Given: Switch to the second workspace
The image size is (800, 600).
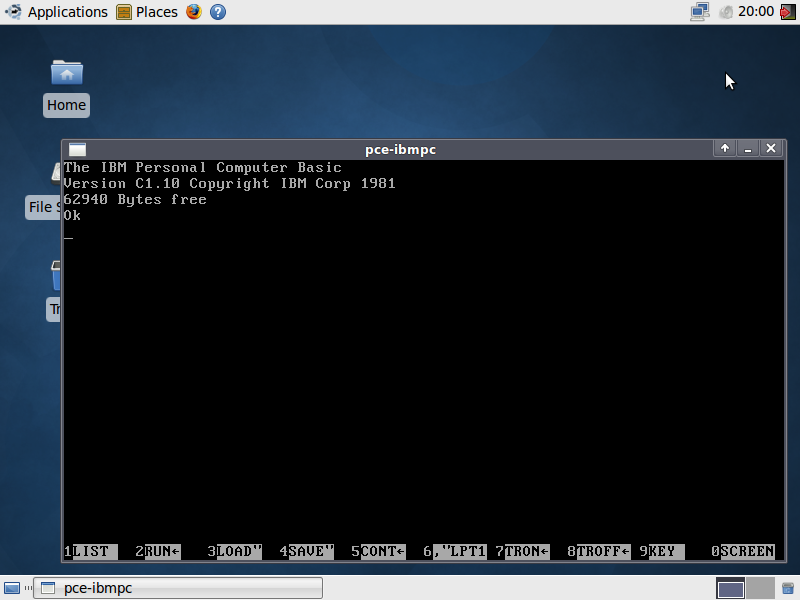Looking at the screenshot, I should pyautogui.click(x=760, y=588).
